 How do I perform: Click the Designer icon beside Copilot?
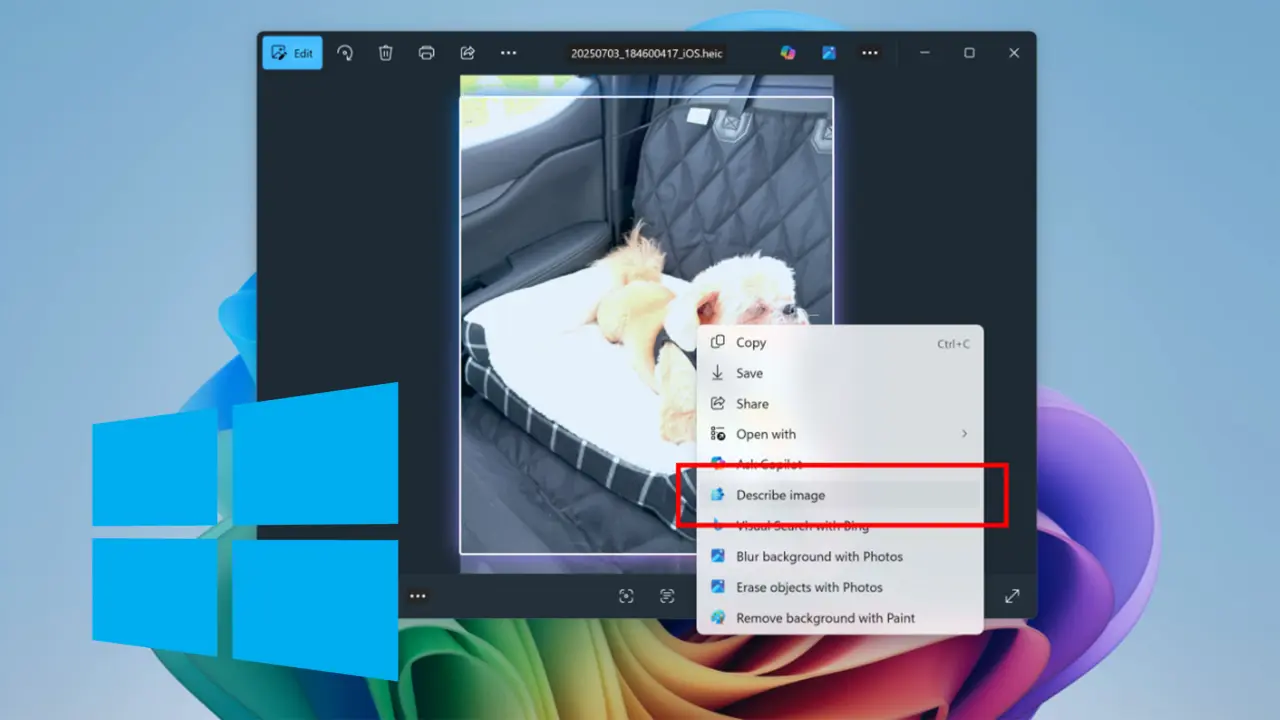click(829, 53)
